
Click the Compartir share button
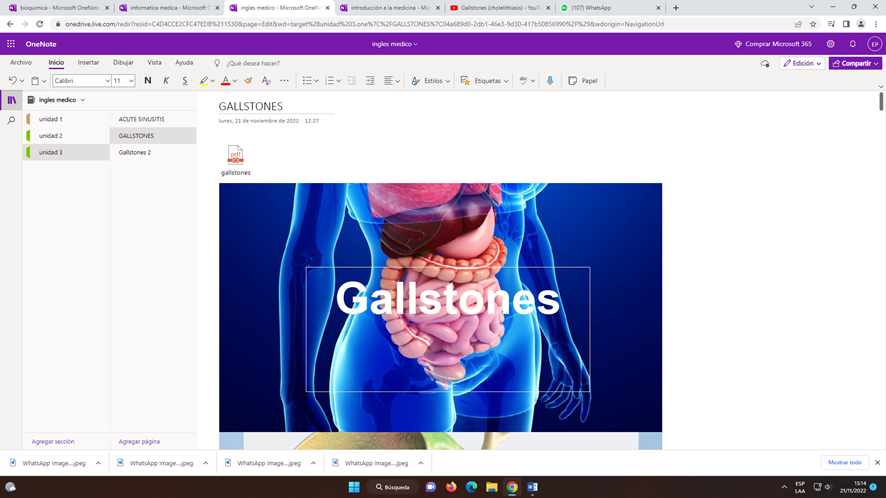(855, 63)
